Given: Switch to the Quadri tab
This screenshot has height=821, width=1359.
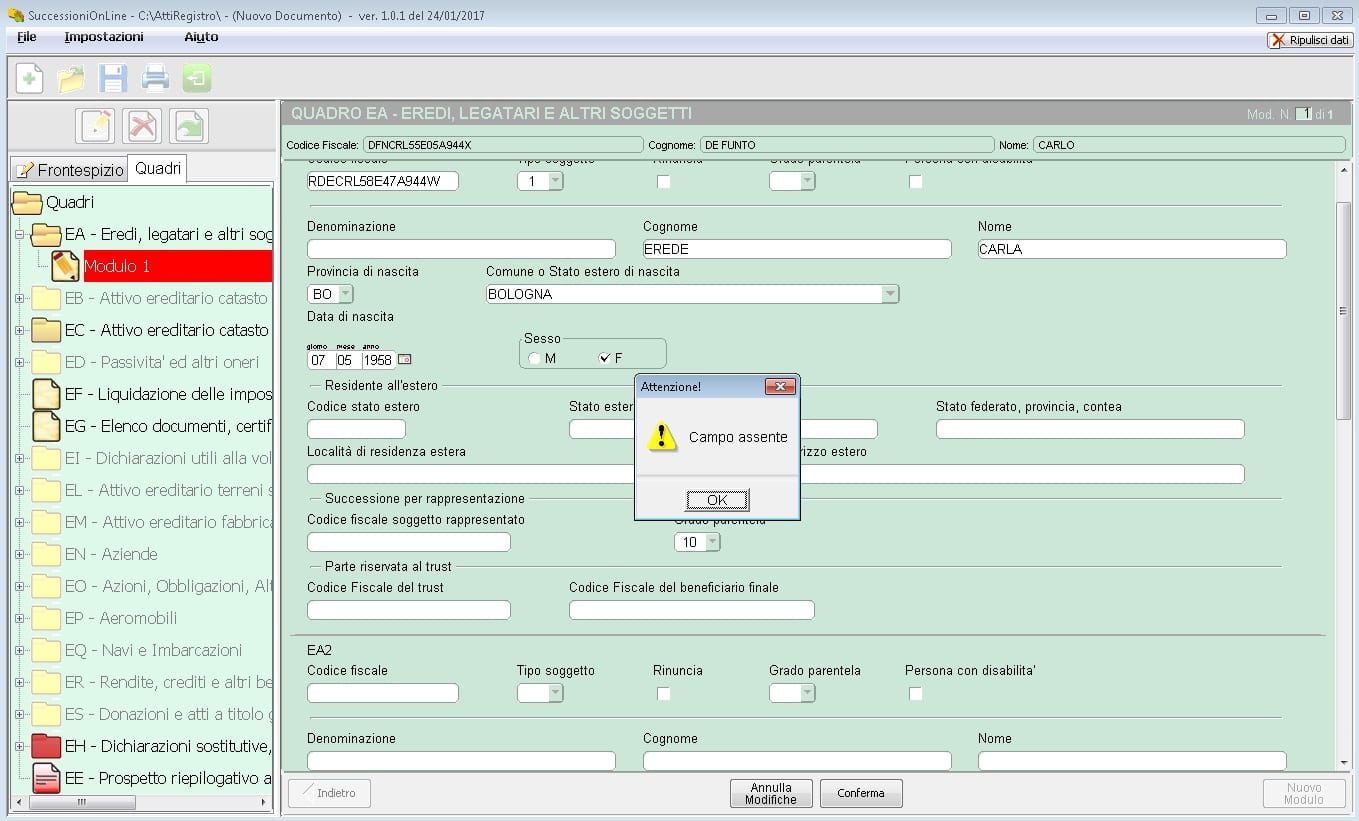Looking at the screenshot, I should [158, 168].
